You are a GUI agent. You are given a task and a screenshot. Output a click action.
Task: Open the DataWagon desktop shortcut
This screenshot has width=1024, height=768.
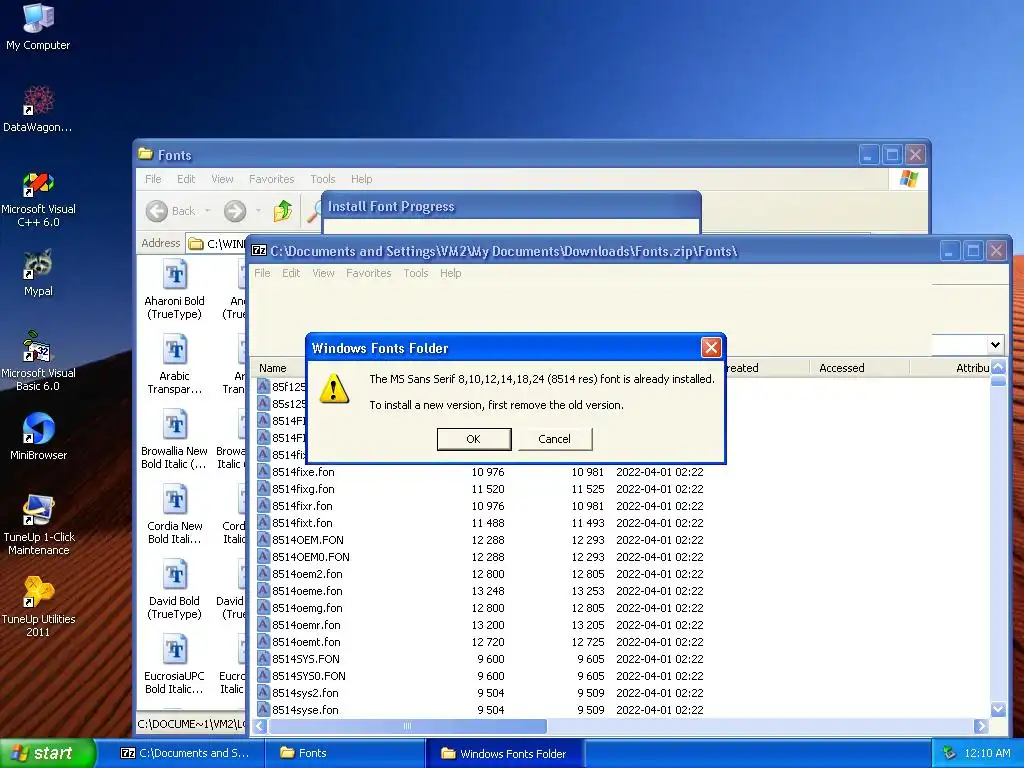click(38, 109)
